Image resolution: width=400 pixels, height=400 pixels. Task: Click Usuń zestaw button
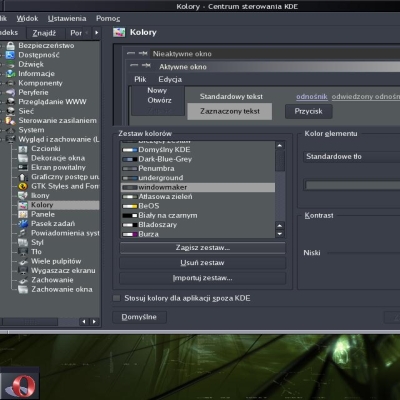(x=203, y=263)
